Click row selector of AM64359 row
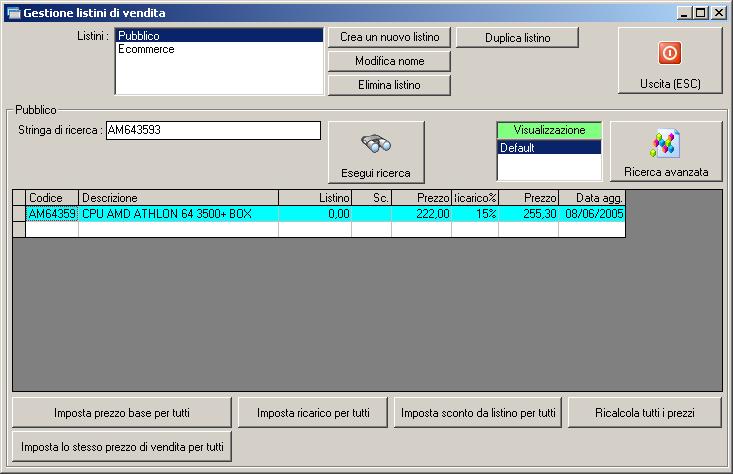The image size is (733, 474). click(19, 214)
